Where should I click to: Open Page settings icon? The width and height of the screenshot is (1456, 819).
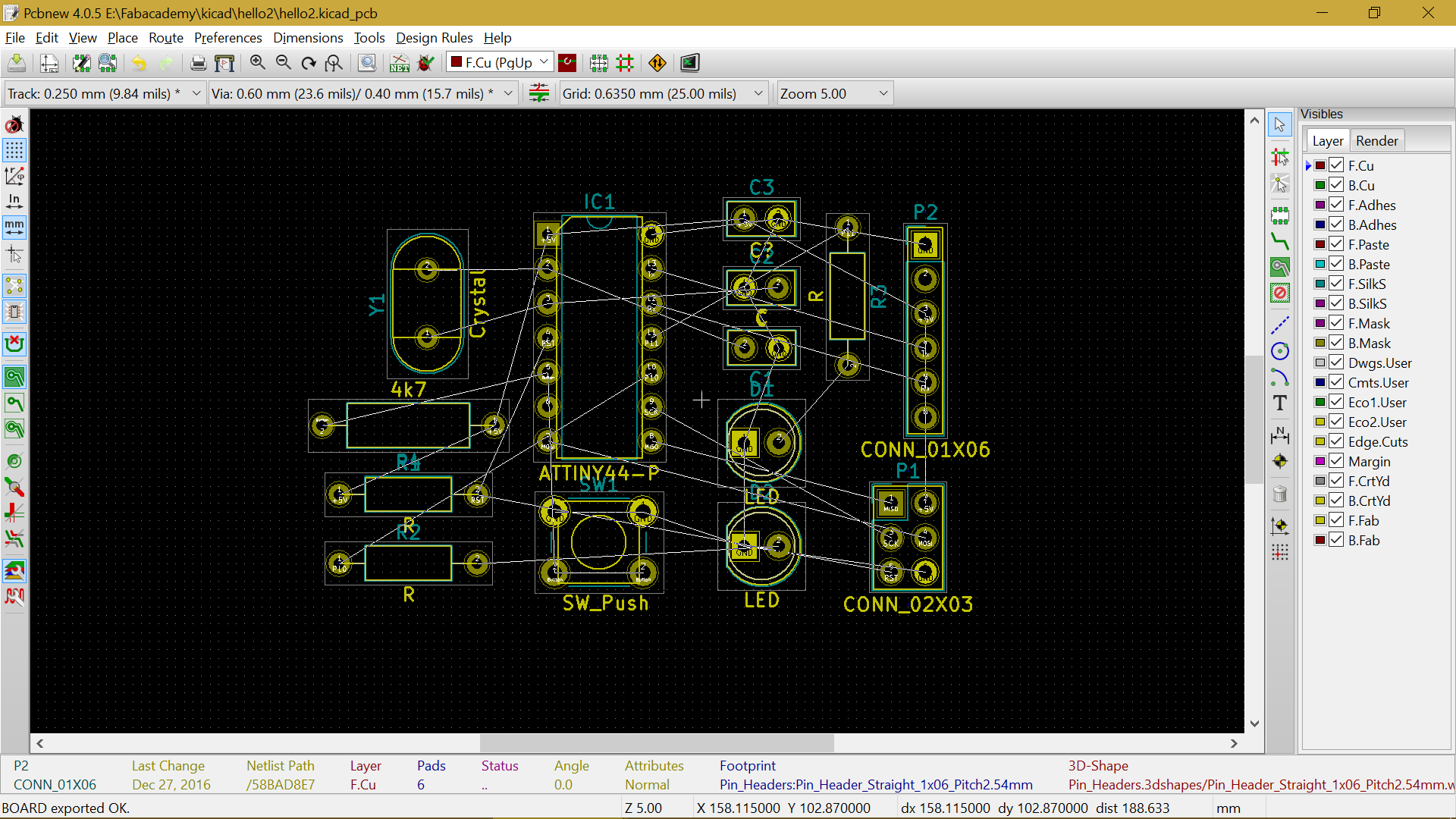[49, 63]
